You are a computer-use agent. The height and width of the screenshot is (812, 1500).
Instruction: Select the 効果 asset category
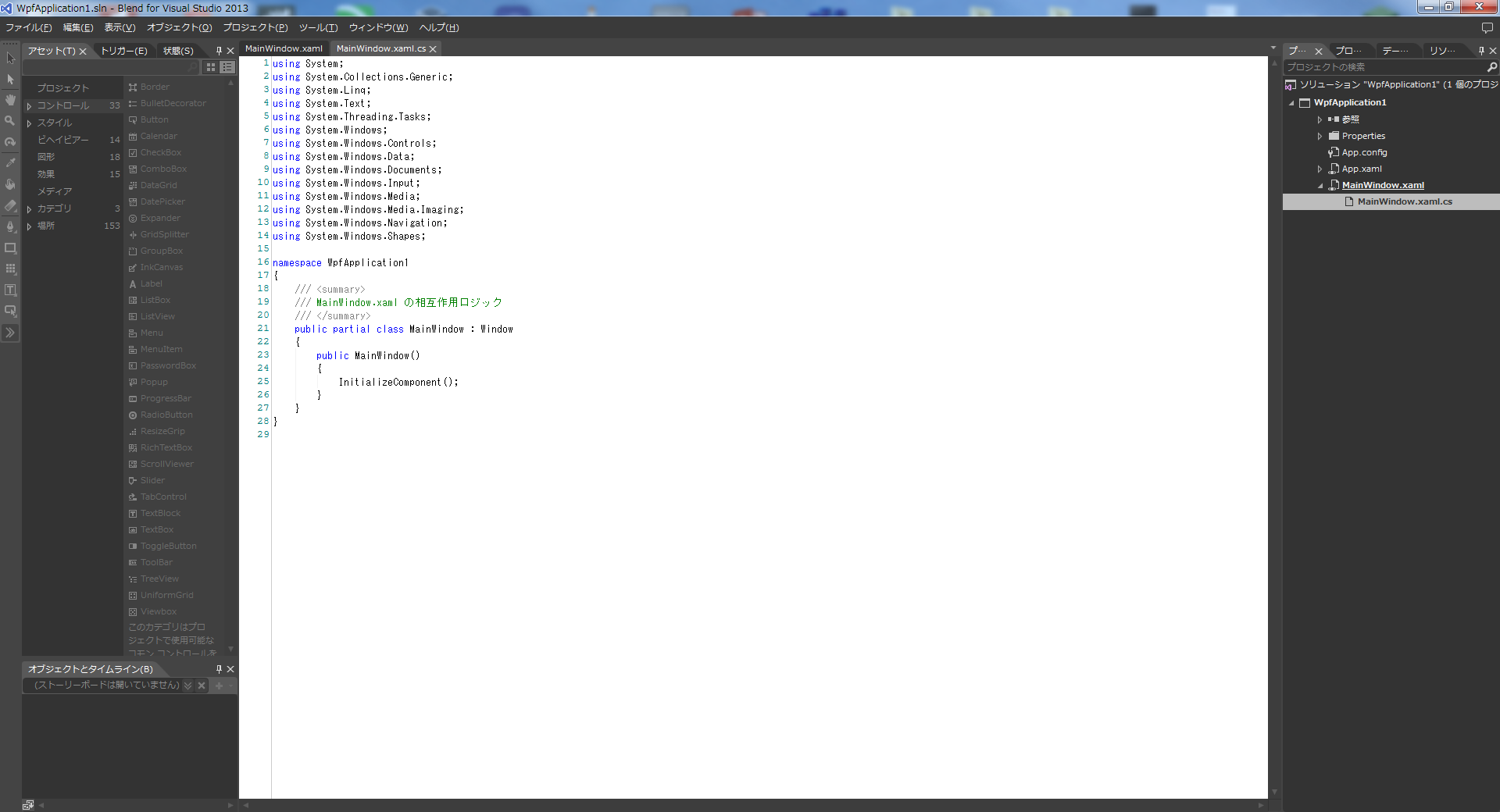tap(72, 174)
